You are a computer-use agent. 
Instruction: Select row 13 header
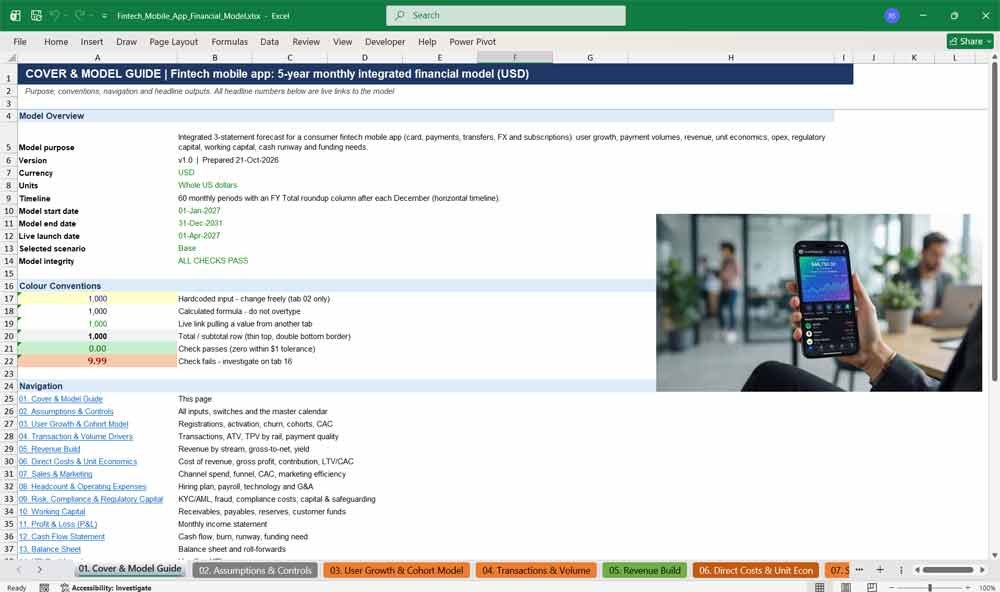point(9,249)
